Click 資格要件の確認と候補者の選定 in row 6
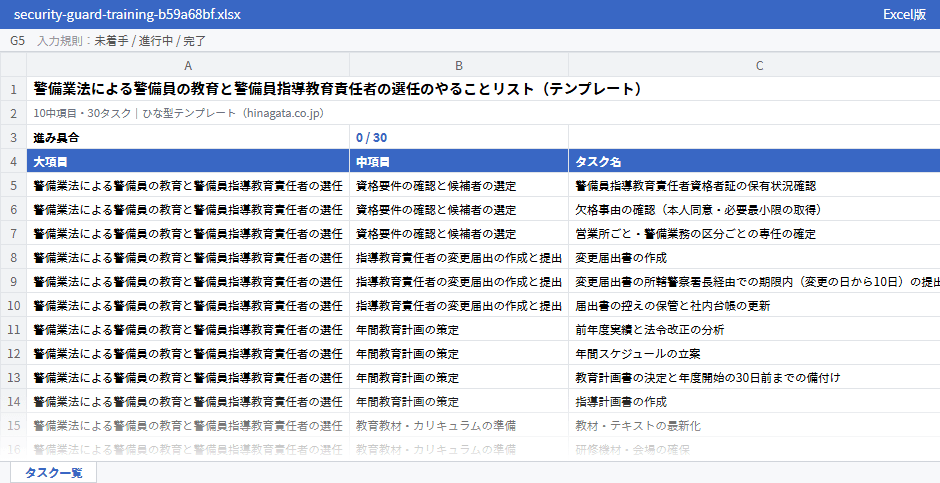This screenshot has height=483, width=940. pos(459,209)
